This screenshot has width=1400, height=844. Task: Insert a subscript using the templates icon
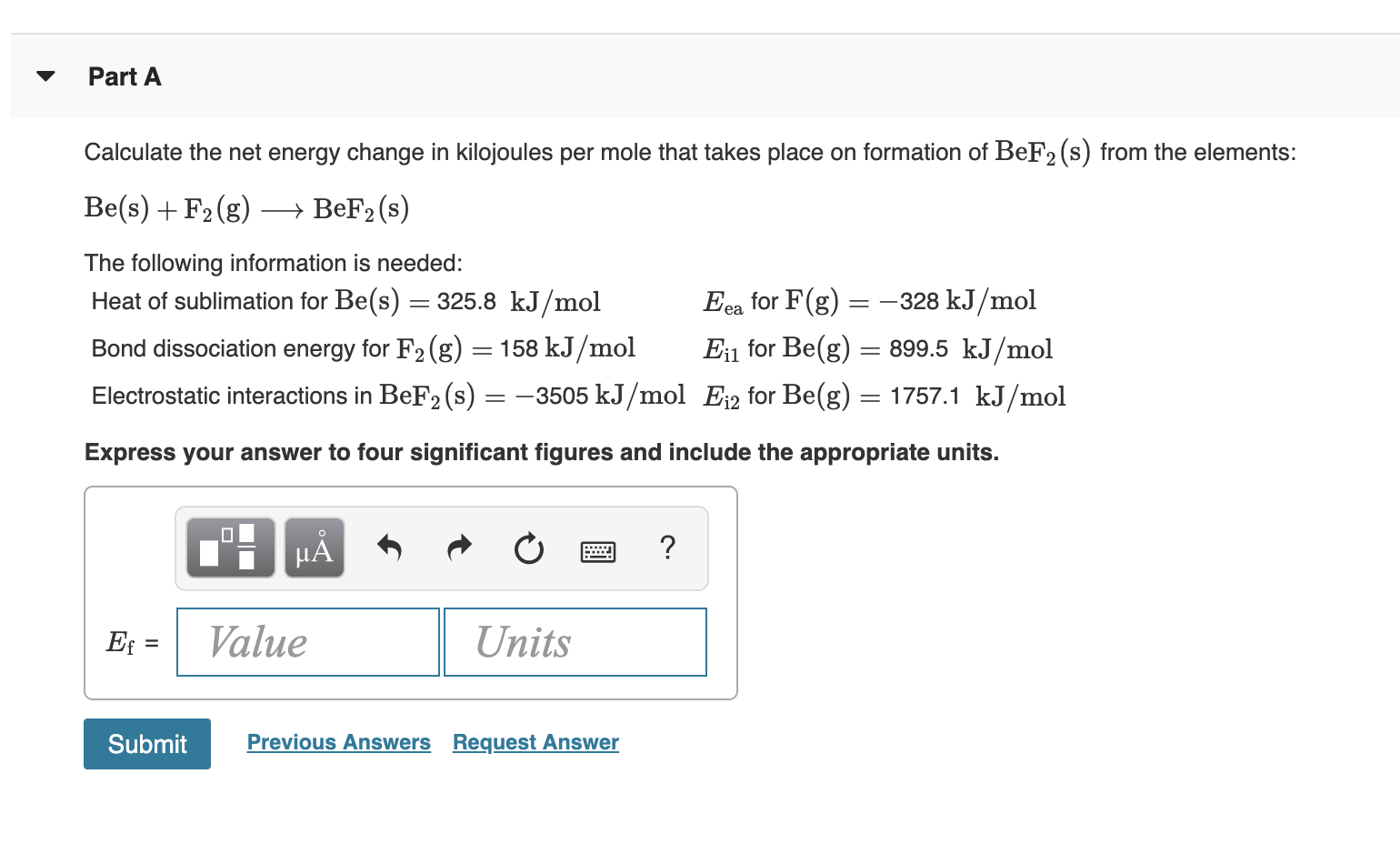230,547
